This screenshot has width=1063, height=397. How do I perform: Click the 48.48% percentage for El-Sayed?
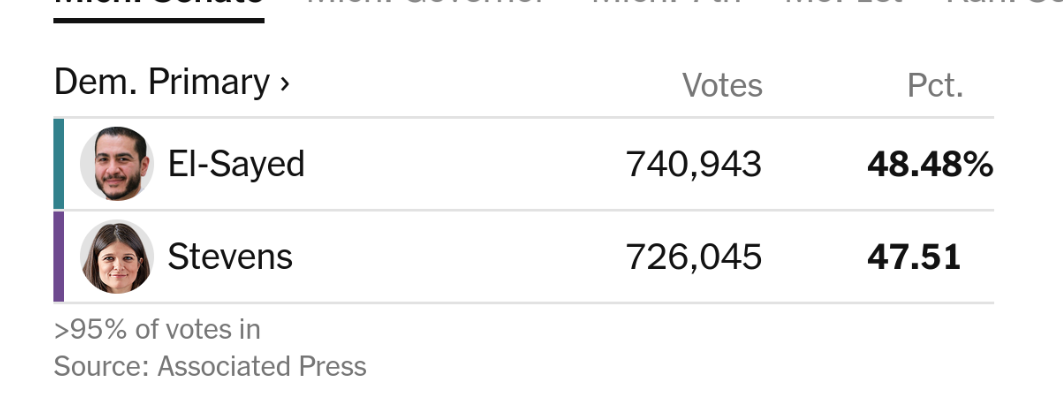(x=930, y=165)
